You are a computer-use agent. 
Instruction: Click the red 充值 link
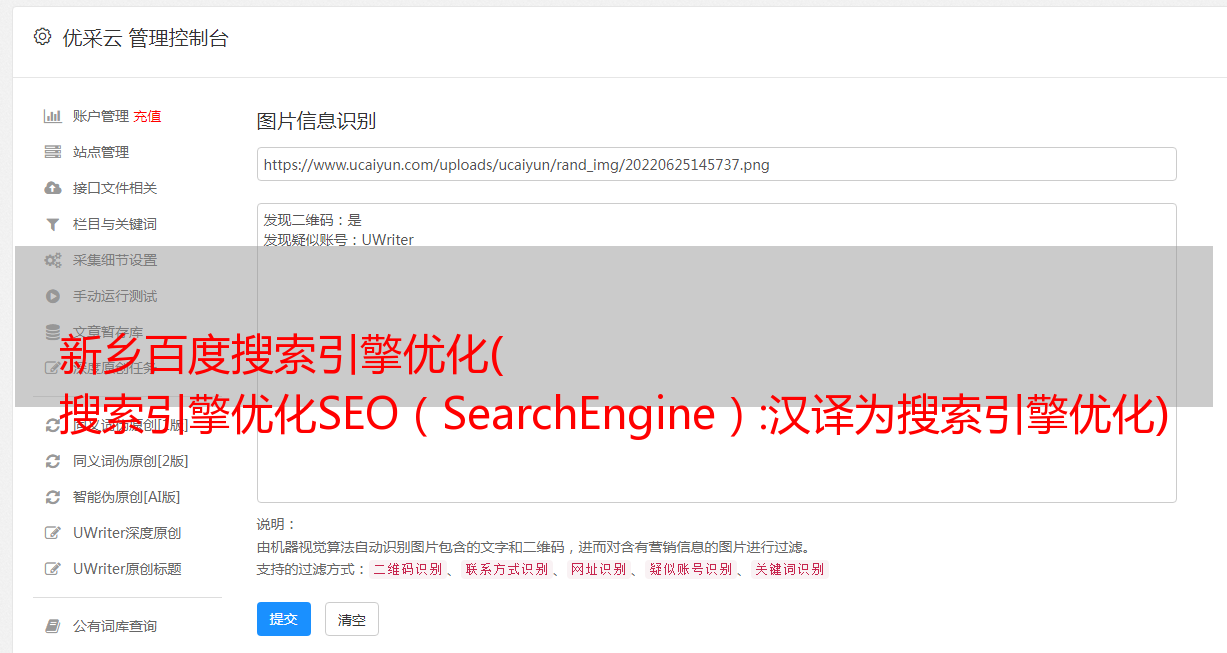pos(147,116)
